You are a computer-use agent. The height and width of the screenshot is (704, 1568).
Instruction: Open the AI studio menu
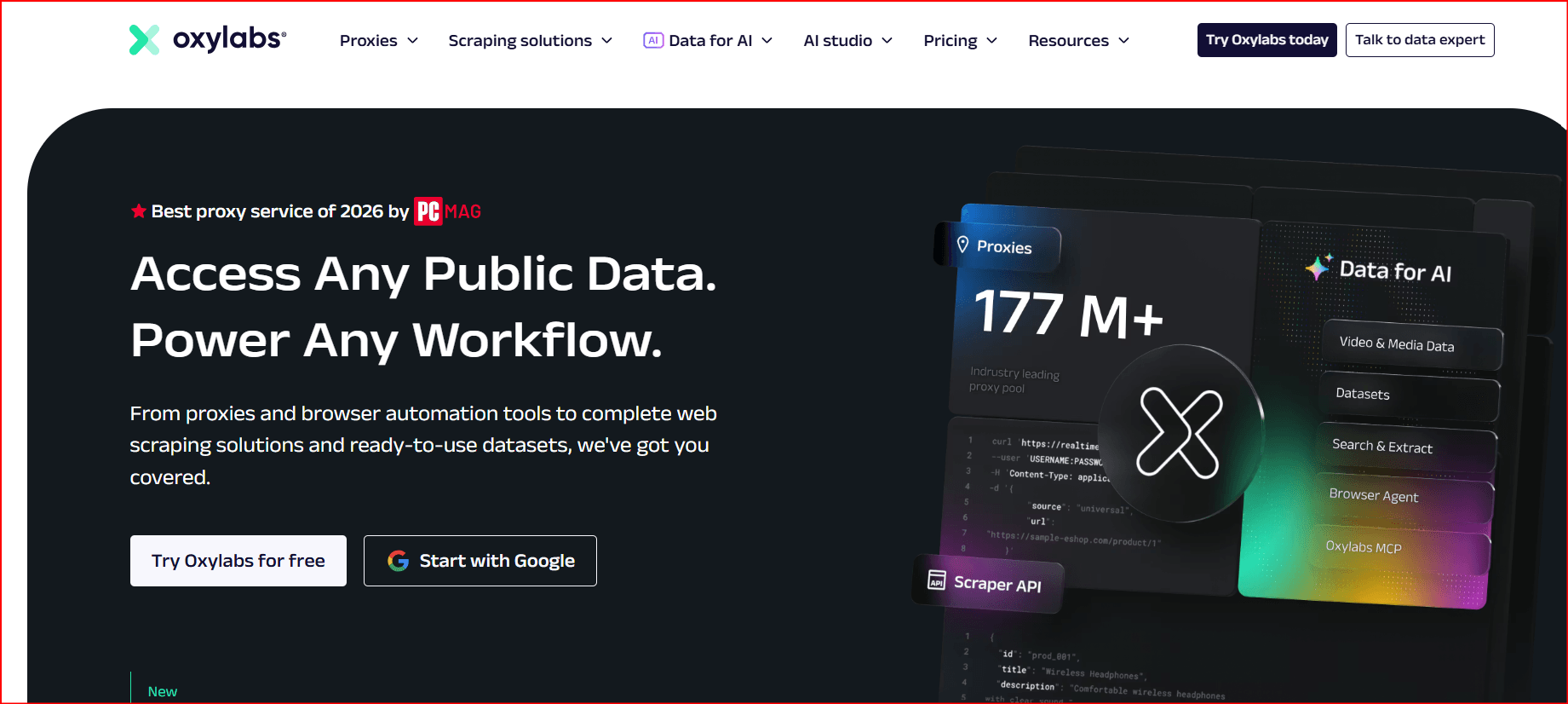coord(847,41)
